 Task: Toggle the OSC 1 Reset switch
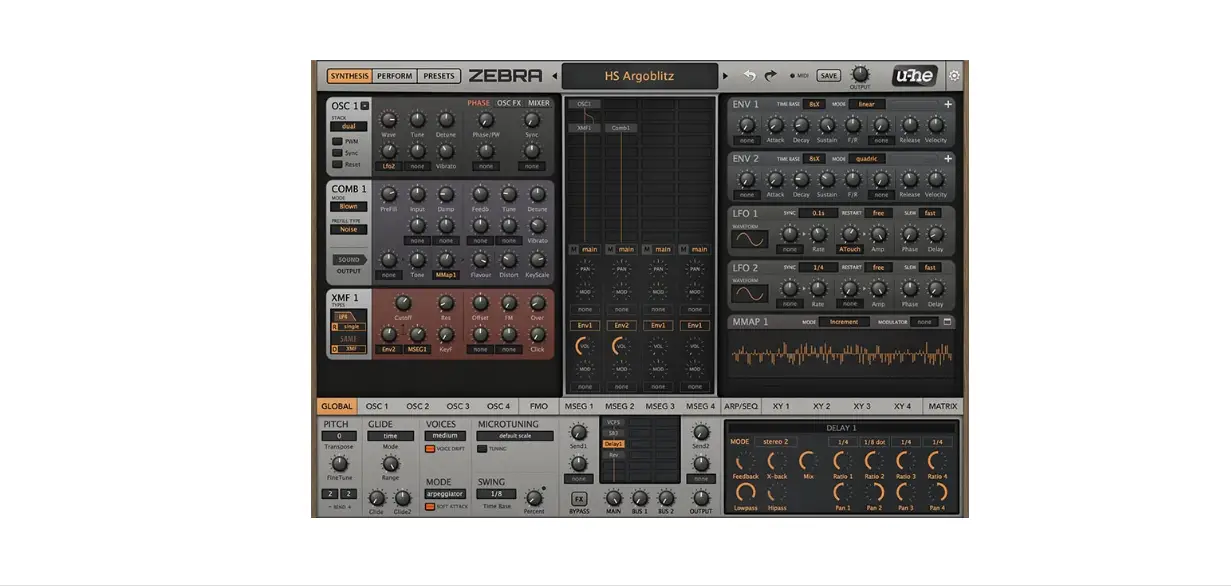pyautogui.click(x=338, y=165)
